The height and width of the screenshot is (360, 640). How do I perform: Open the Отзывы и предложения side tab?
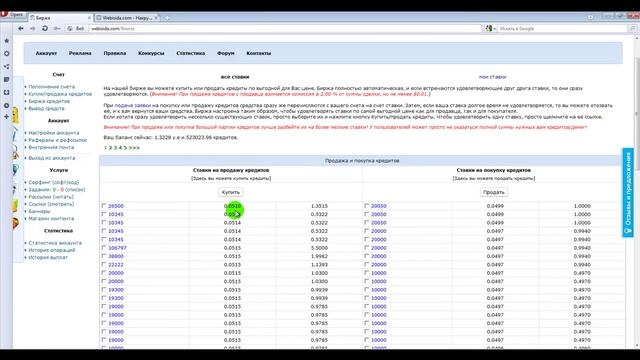coord(628,192)
